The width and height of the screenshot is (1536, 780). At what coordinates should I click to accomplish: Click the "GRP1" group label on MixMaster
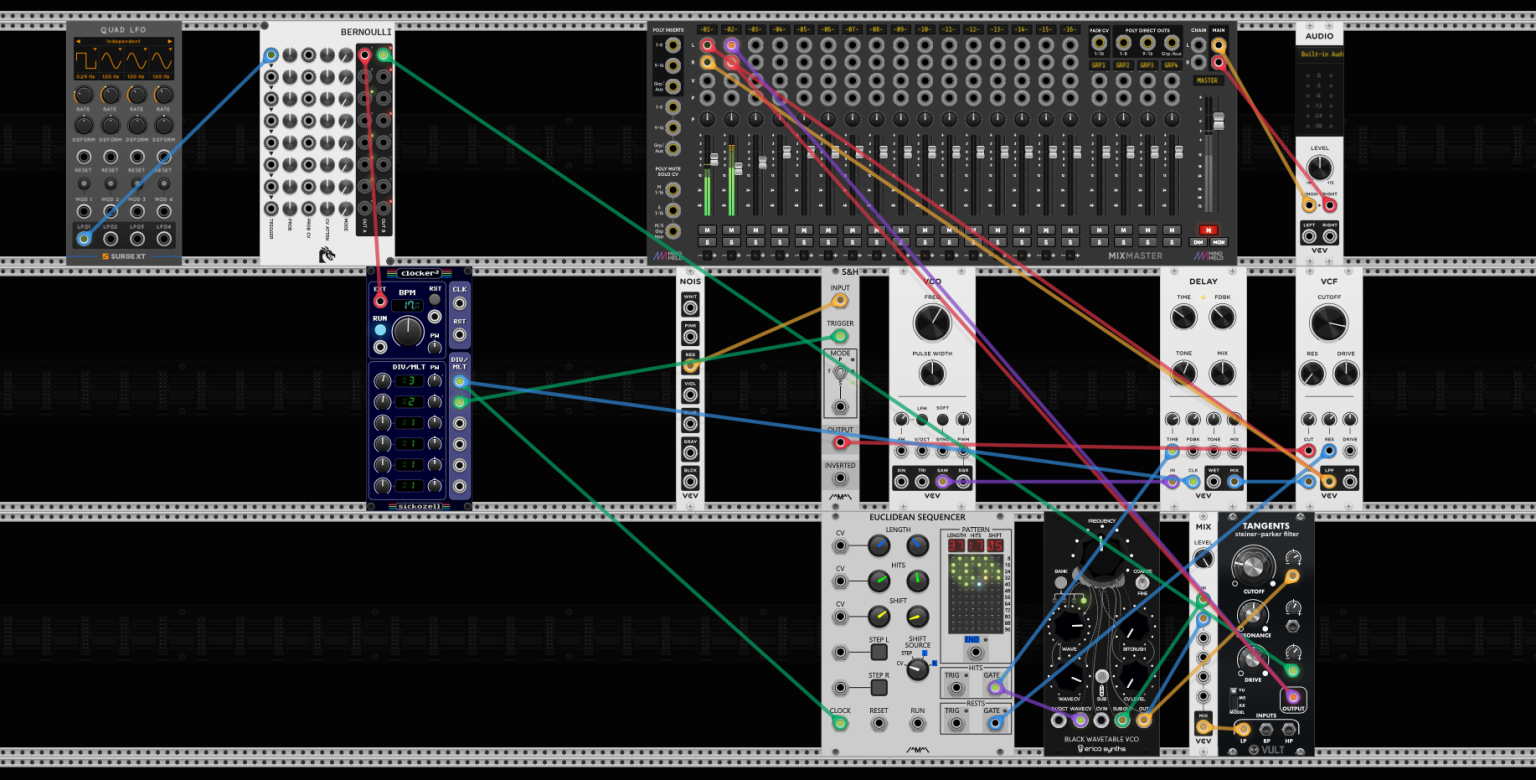tap(1099, 65)
